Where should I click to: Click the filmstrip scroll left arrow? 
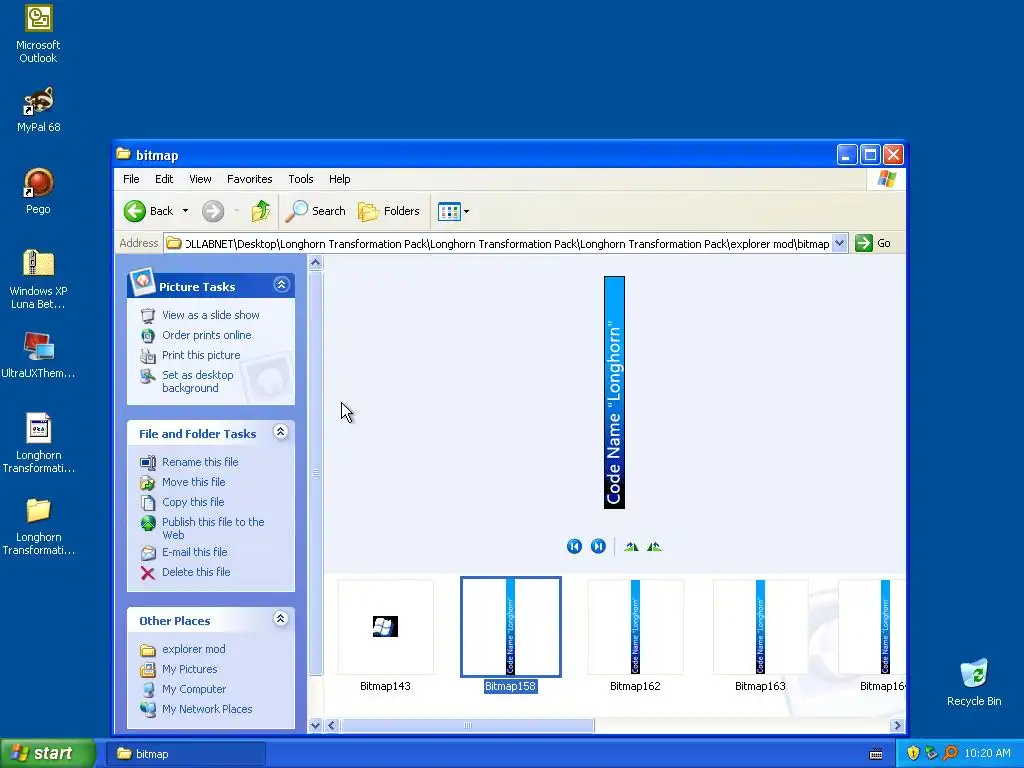332,726
